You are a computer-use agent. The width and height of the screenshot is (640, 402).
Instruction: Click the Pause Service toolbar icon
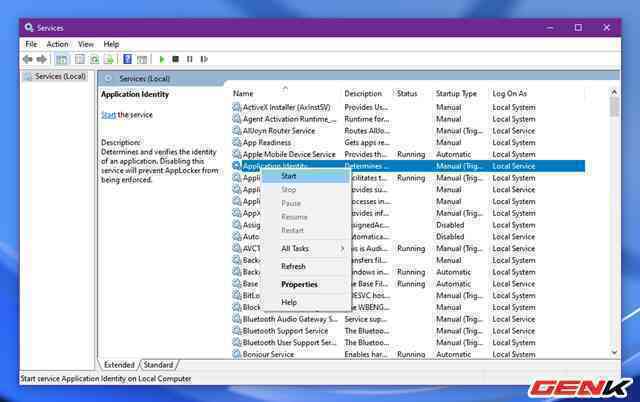pos(189,59)
